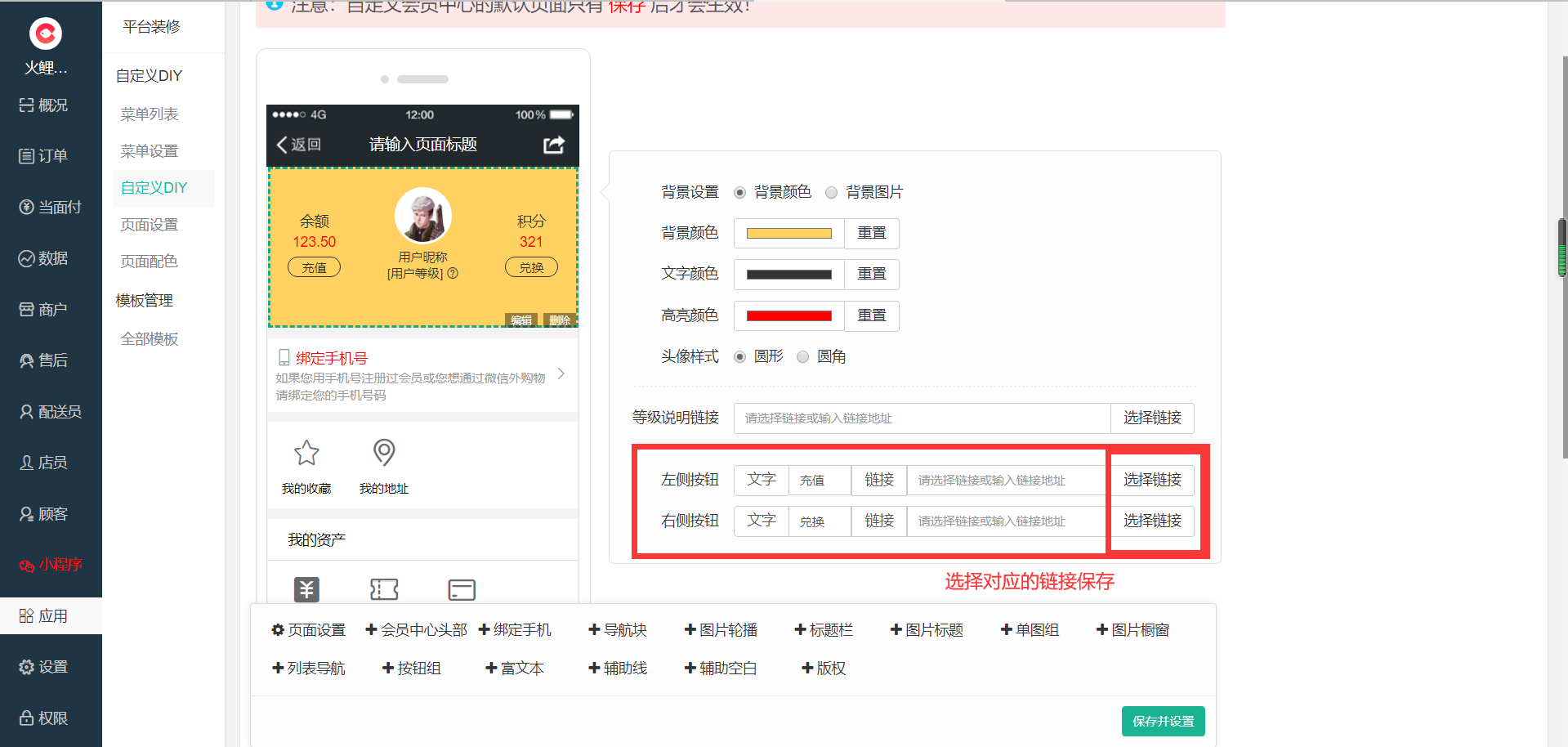Screen dimensions: 1568x747
Task: Click the red platform logo icon
Action: coord(46,34)
